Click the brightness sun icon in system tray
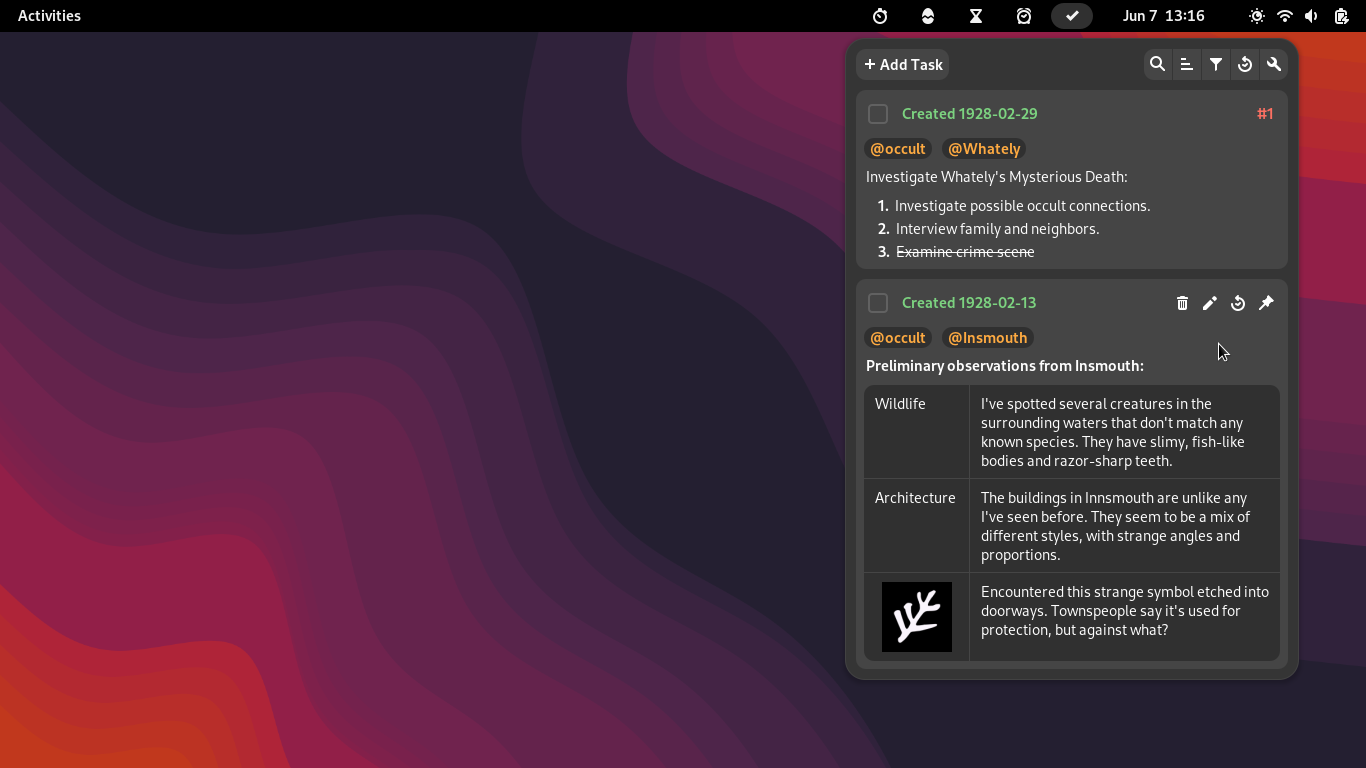 pos(1257,16)
